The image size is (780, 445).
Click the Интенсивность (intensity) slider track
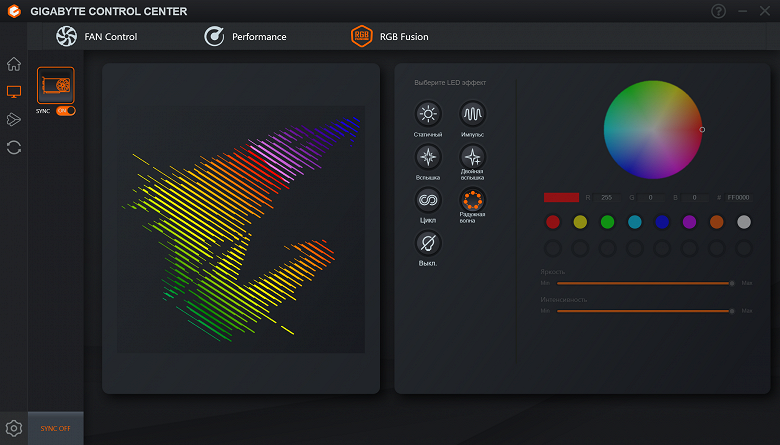pyautogui.click(x=645, y=311)
